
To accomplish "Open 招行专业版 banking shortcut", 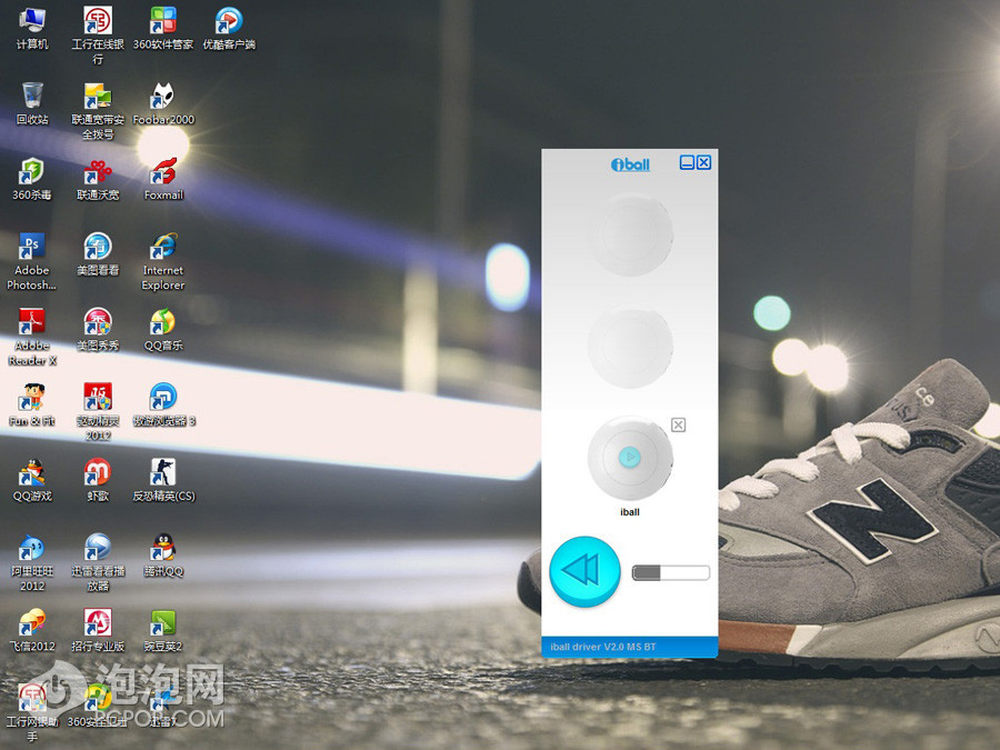I will pyautogui.click(x=98, y=630).
